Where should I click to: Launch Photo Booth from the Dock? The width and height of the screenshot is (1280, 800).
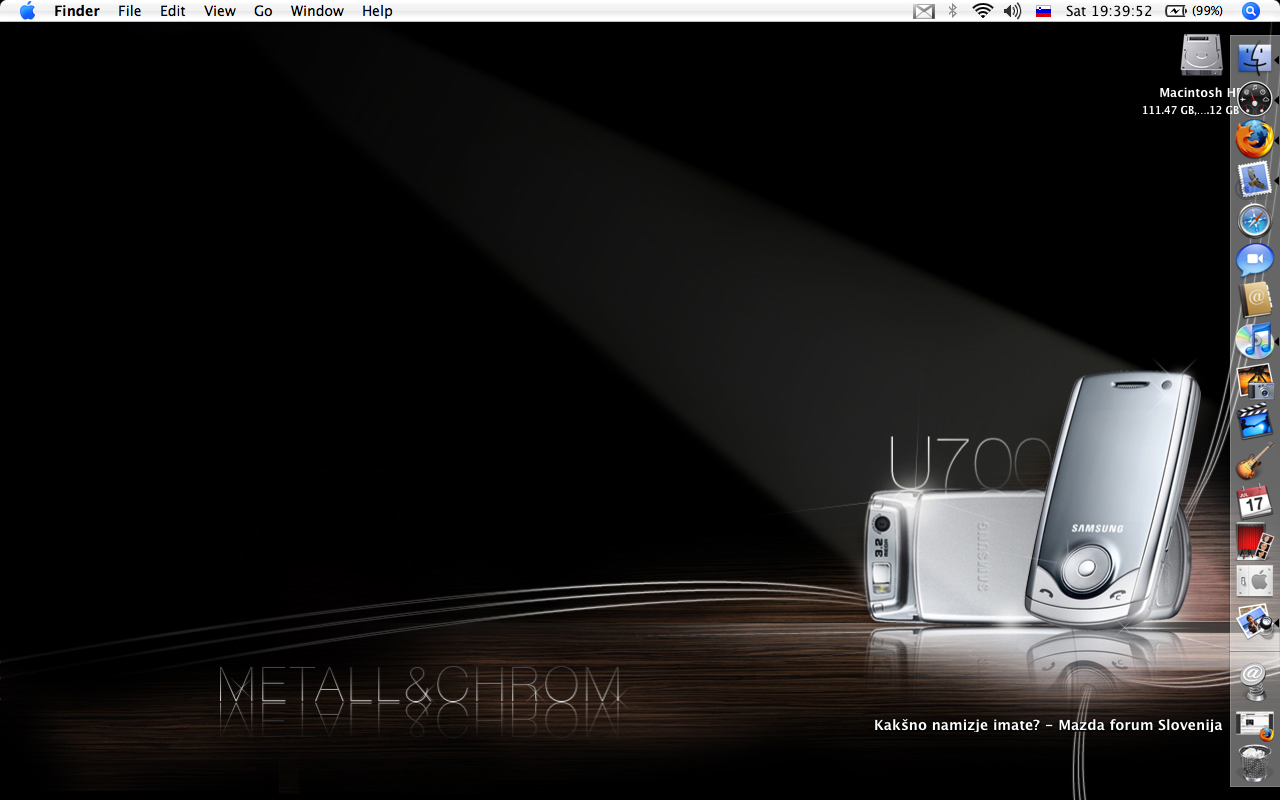click(1254, 542)
